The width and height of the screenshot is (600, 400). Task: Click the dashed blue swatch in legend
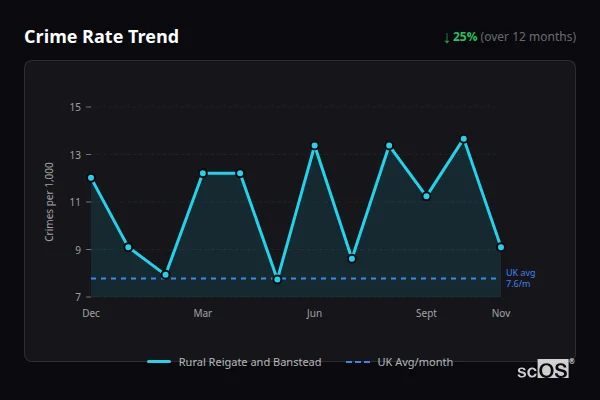(x=358, y=362)
